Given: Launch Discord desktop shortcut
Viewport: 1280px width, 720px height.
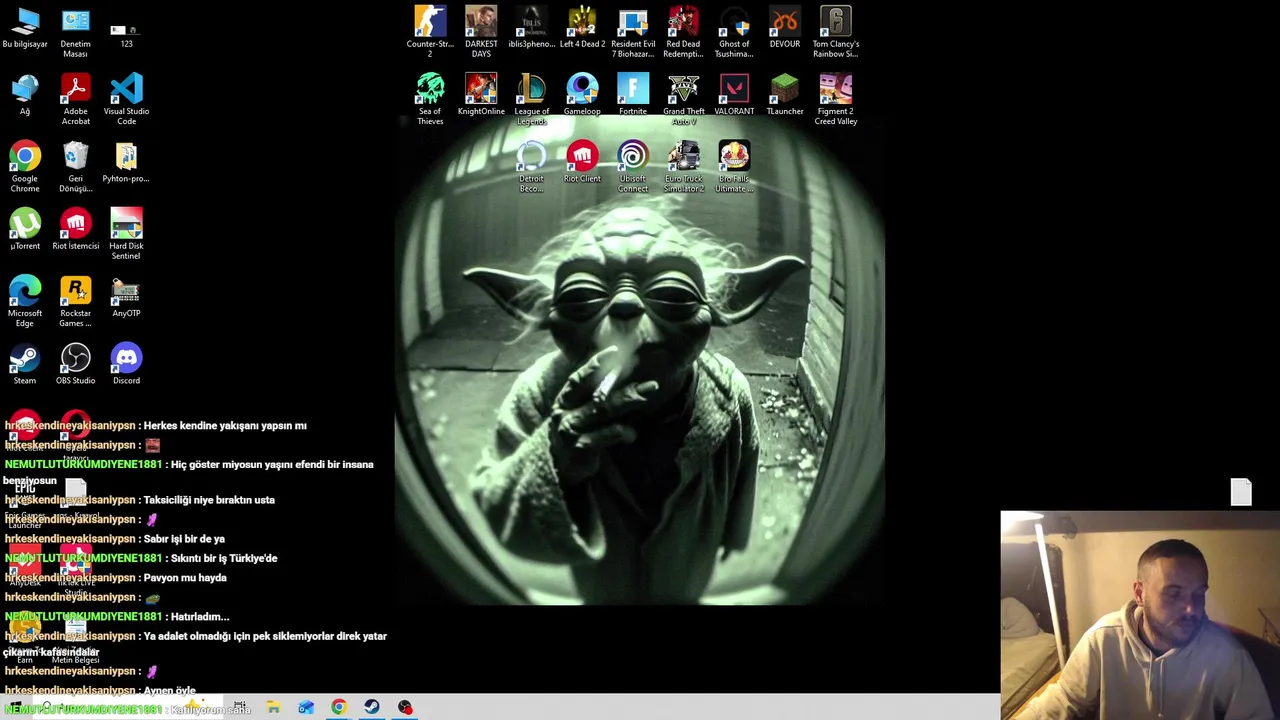Looking at the screenshot, I should (x=126, y=365).
